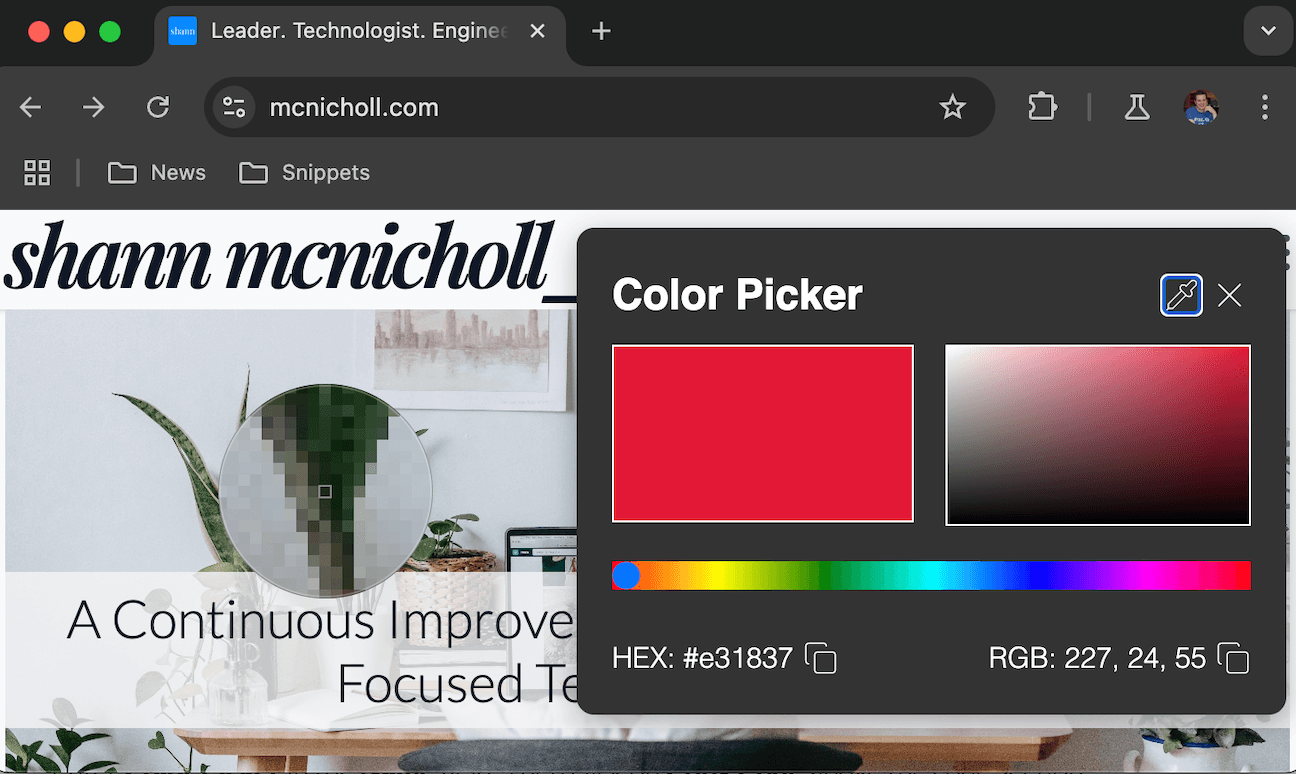Close the Color Picker with its X button

point(1229,295)
